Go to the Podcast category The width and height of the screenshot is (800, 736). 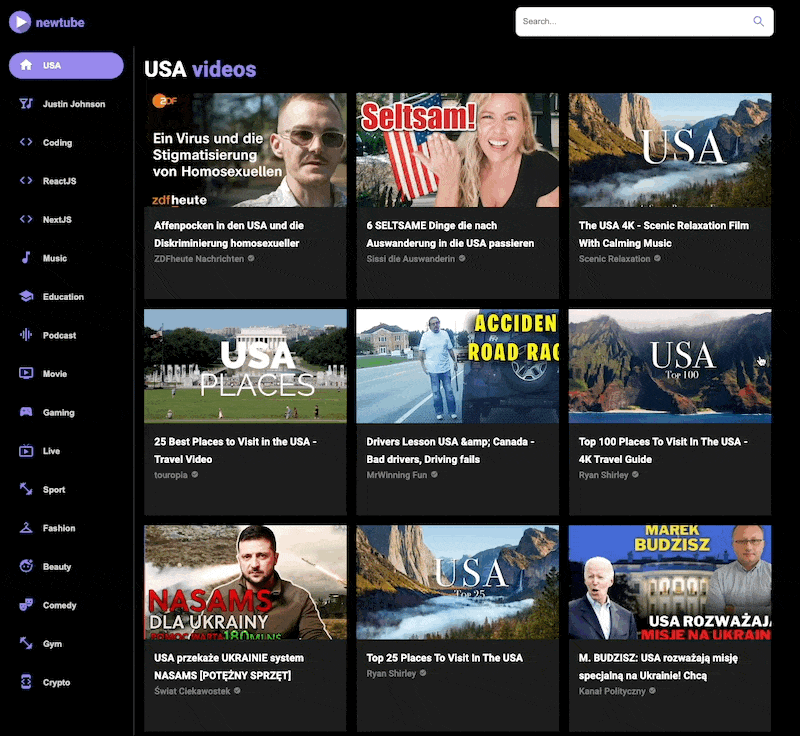point(66,335)
